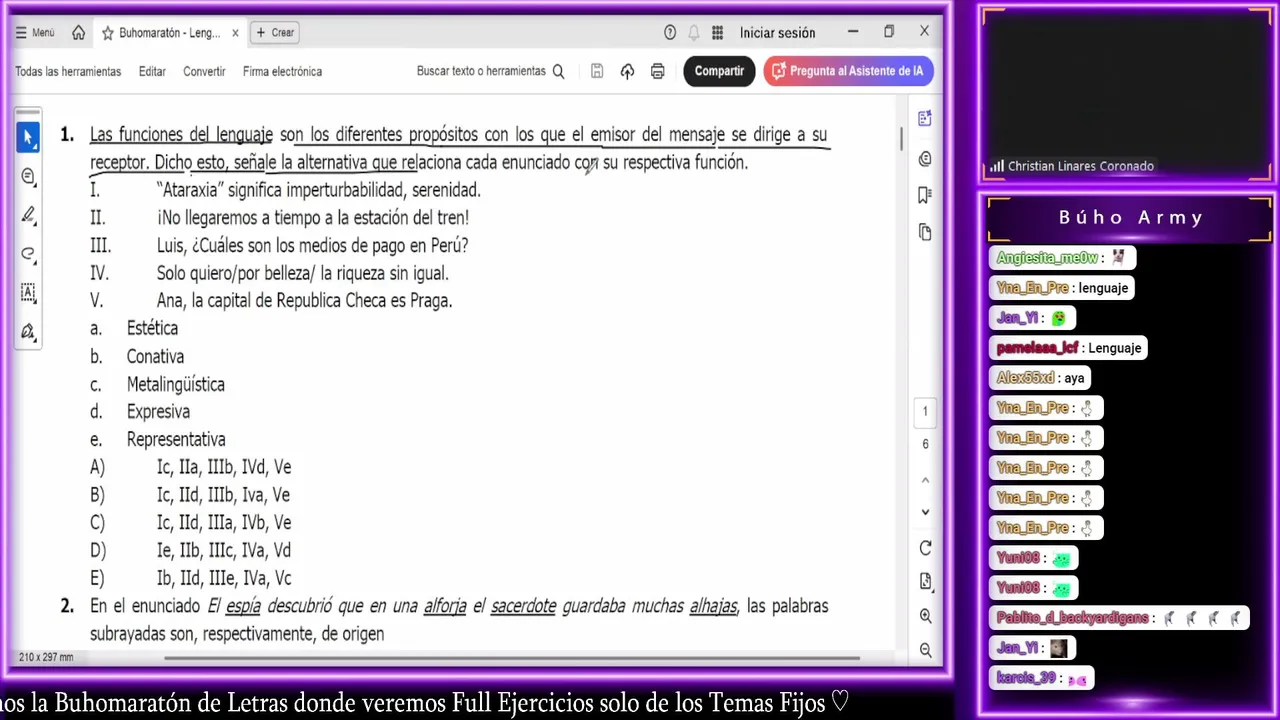Click the word Representativa
The height and width of the screenshot is (720, 1280).
pos(176,439)
